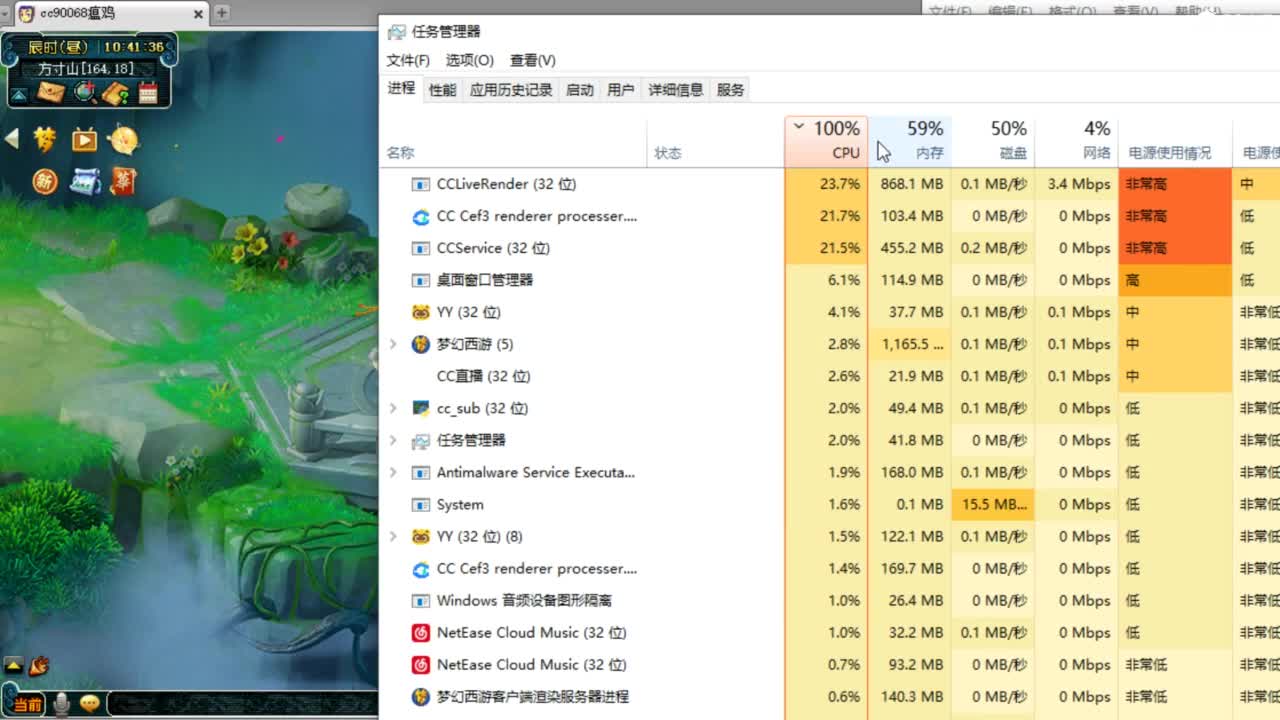Hide the sidebar icons with the left arrow
The width and height of the screenshot is (1280, 720).
tap(12, 138)
